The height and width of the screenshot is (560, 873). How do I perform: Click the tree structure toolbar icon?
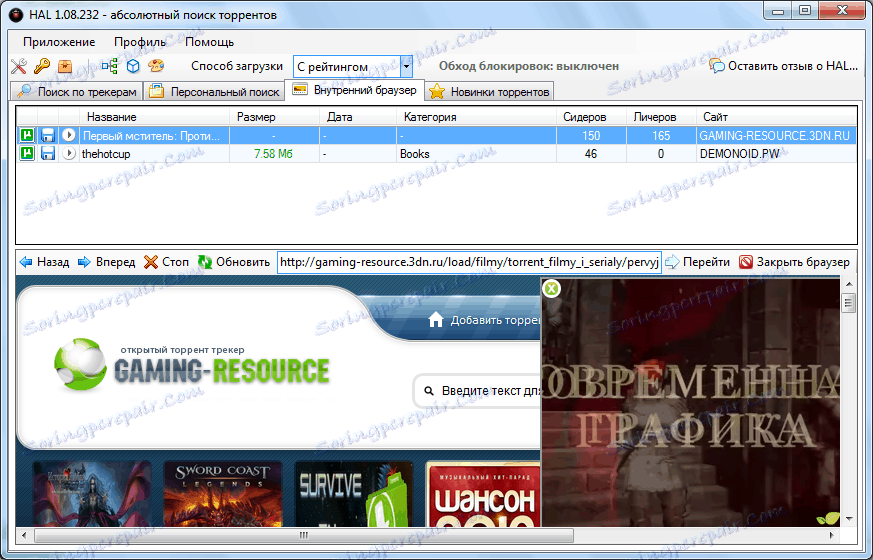pos(110,66)
